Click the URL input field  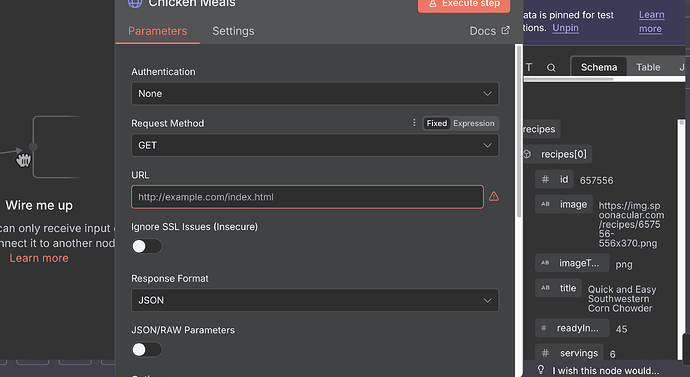tap(307, 197)
